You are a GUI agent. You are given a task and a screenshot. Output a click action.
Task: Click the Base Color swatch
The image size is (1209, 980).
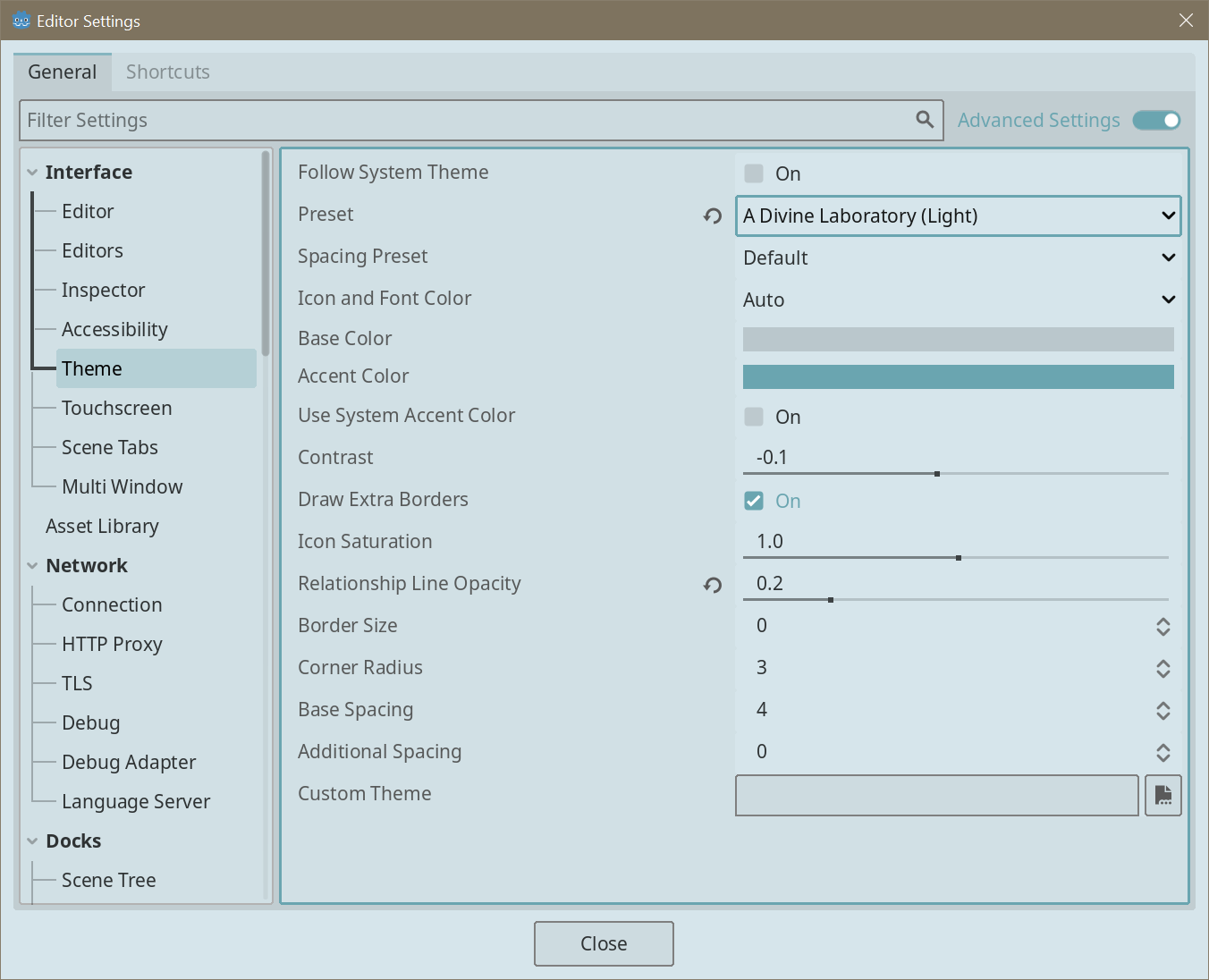click(958, 339)
